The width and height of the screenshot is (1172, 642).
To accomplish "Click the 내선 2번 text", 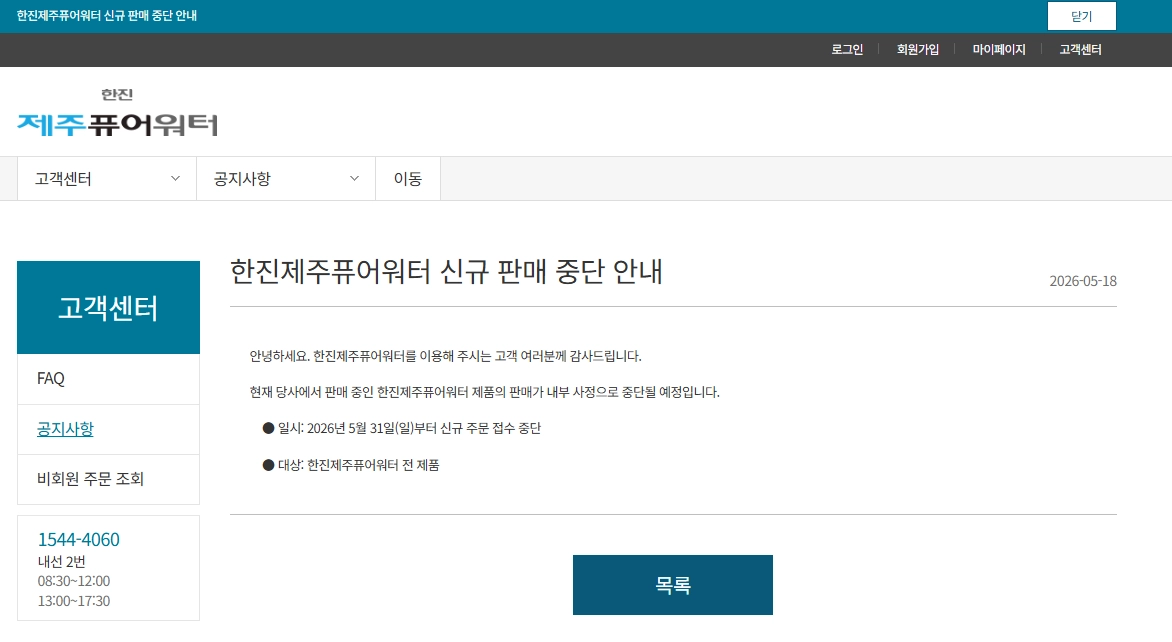I will pyautogui.click(x=61, y=562).
